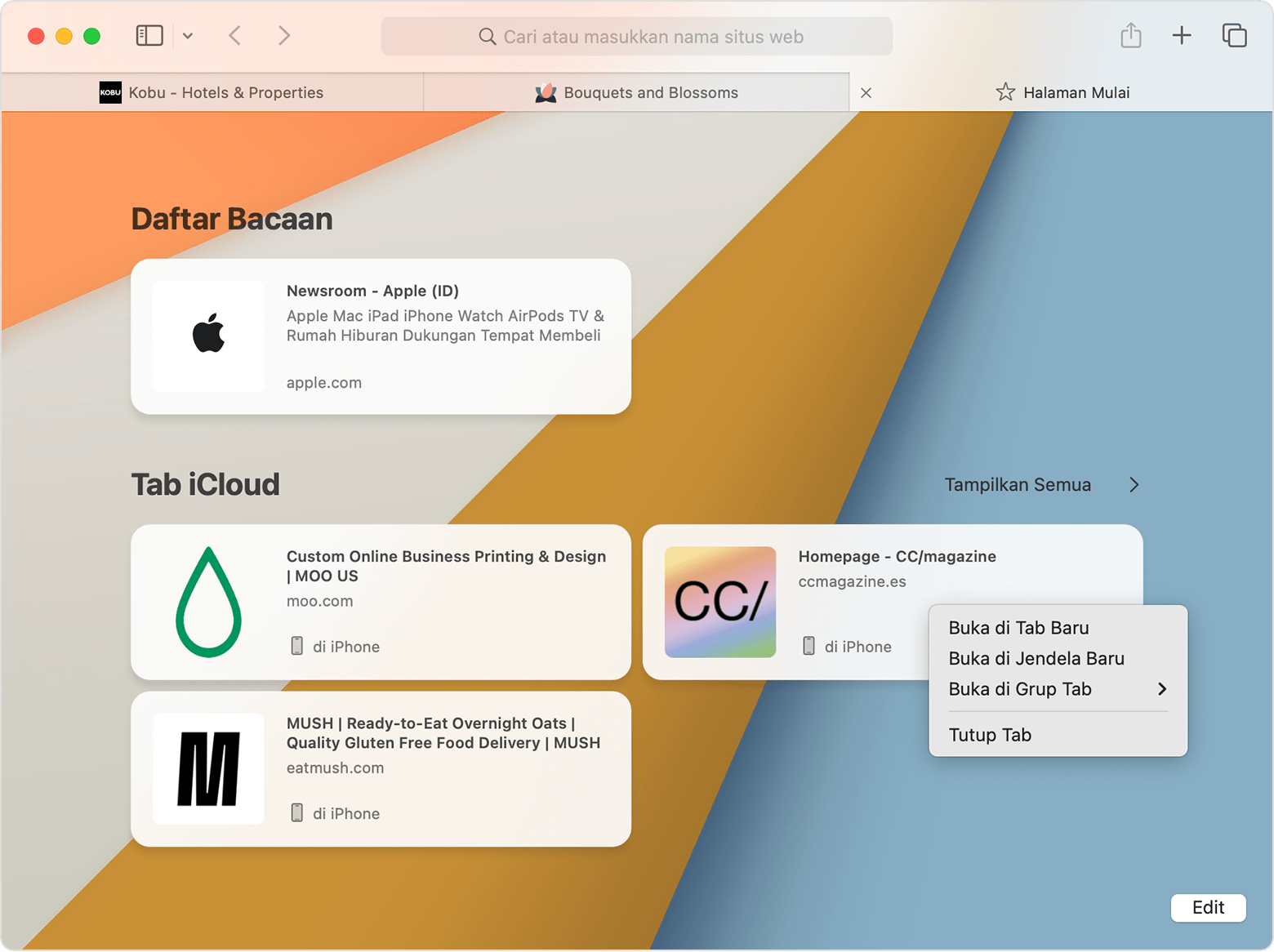Open the Share button

[x=1130, y=35]
